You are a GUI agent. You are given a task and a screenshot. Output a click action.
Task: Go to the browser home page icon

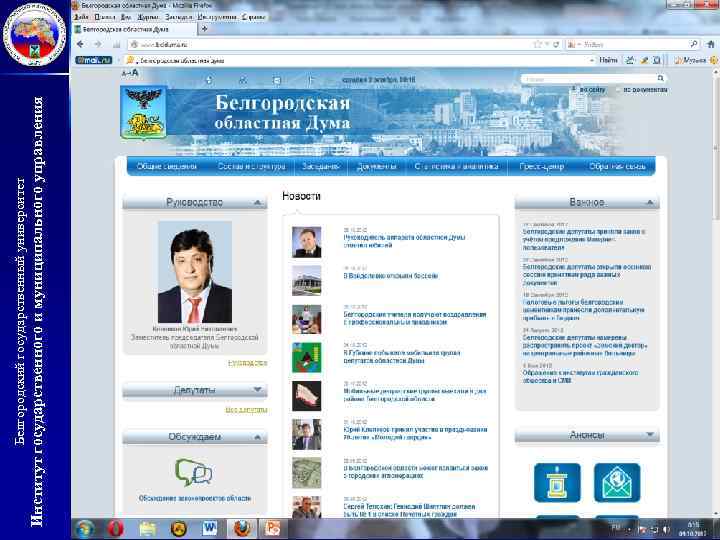tap(711, 45)
